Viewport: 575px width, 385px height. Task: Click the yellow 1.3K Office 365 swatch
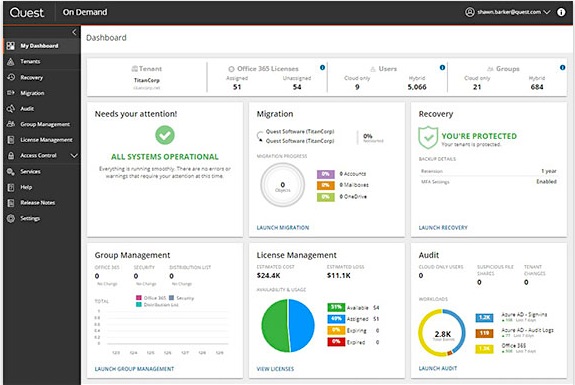[x=484, y=349]
